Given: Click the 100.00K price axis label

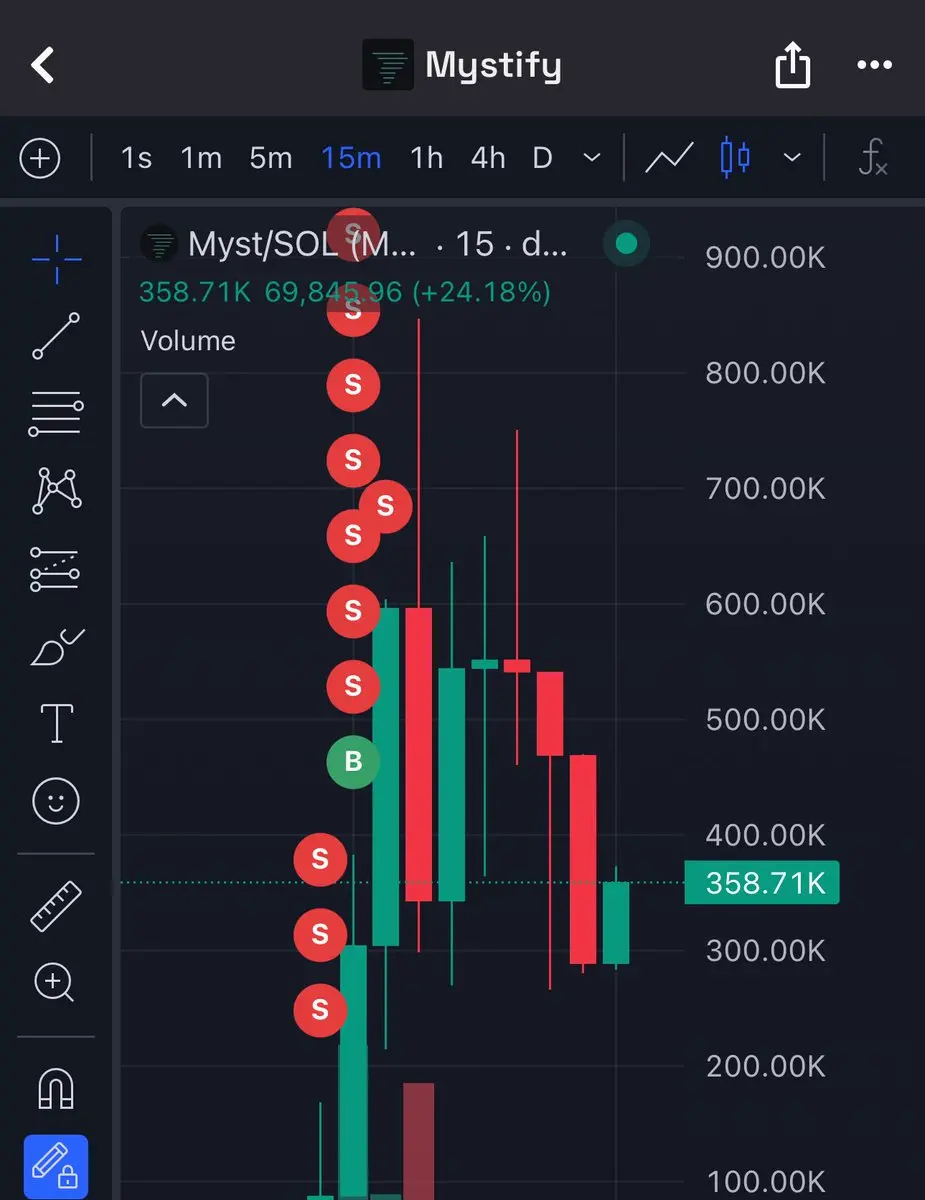Looking at the screenshot, I should point(766,1182).
